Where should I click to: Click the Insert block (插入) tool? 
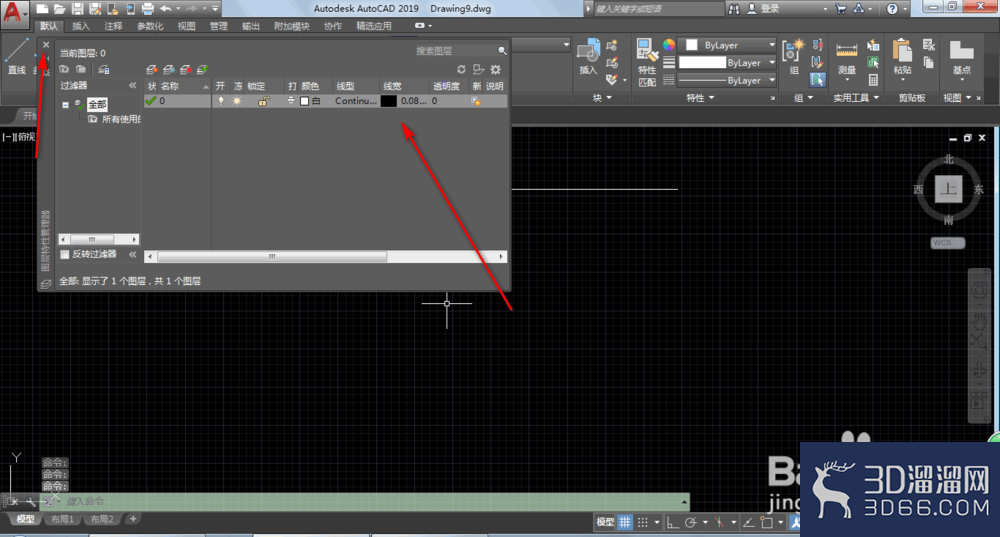[588, 57]
